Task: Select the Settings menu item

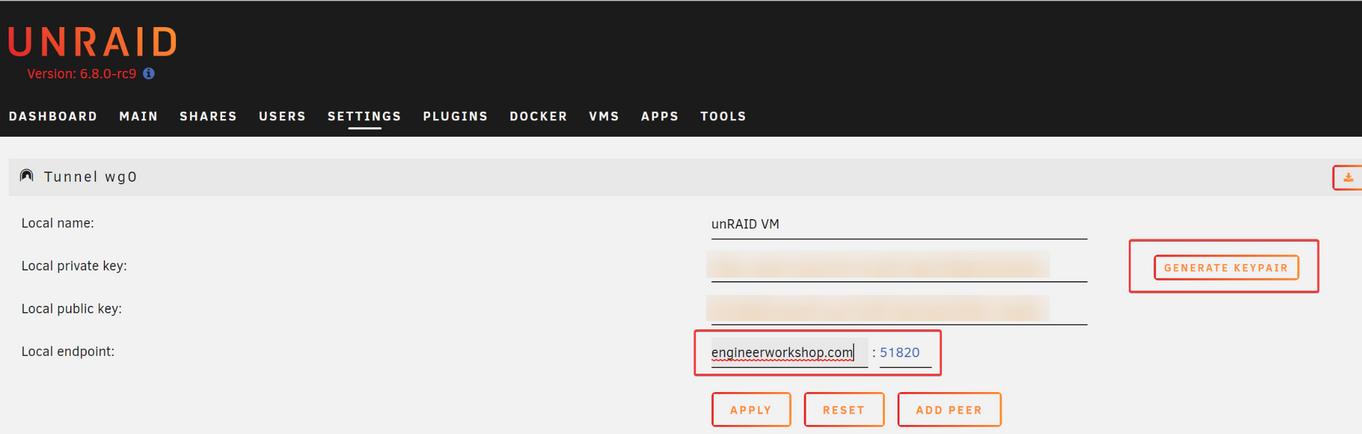Action: [x=364, y=116]
